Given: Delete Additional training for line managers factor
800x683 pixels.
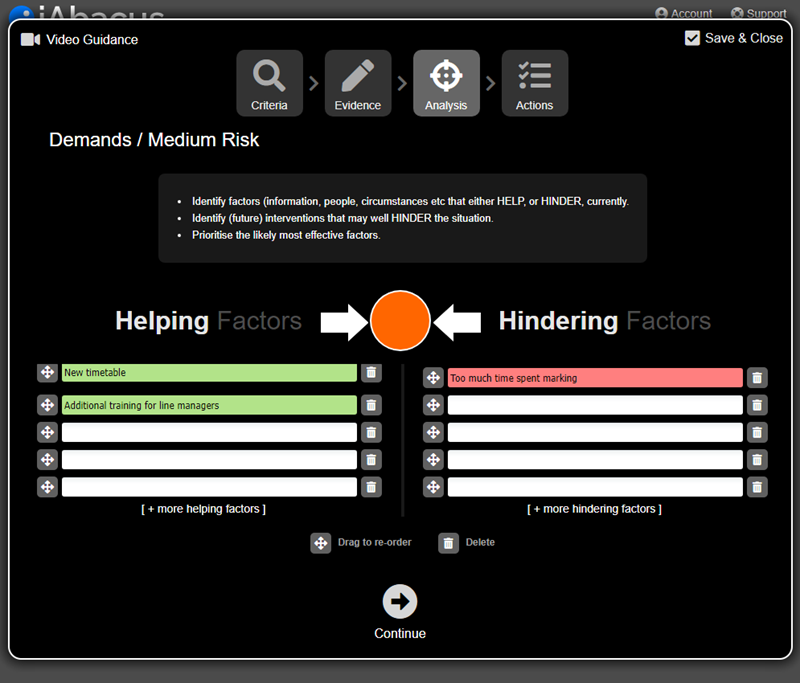Looking at the screenshot, I should coord(371,405).
